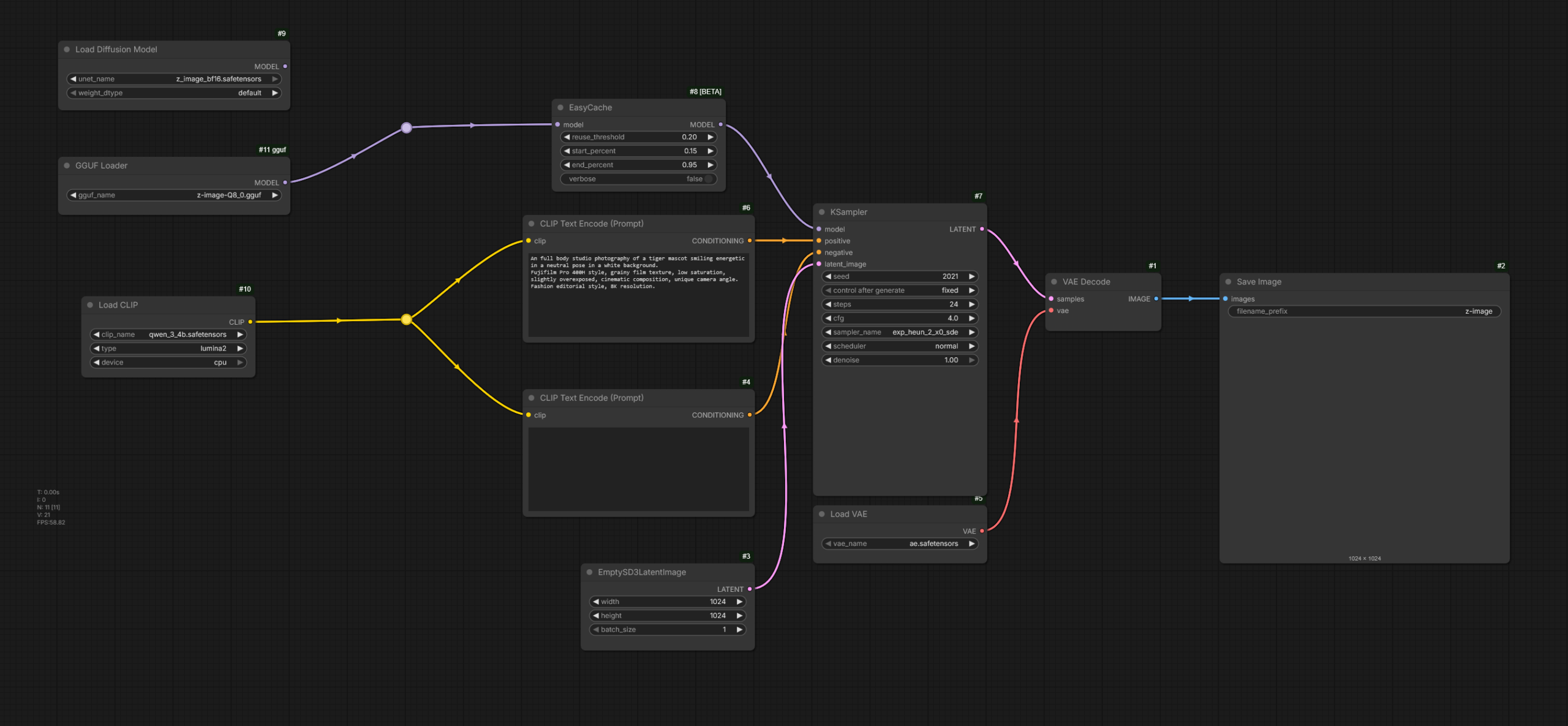Collapse the Load Diffusion Model node
Image resolution: width=1568 pixels, height=726 pixels.
(67, 50)
